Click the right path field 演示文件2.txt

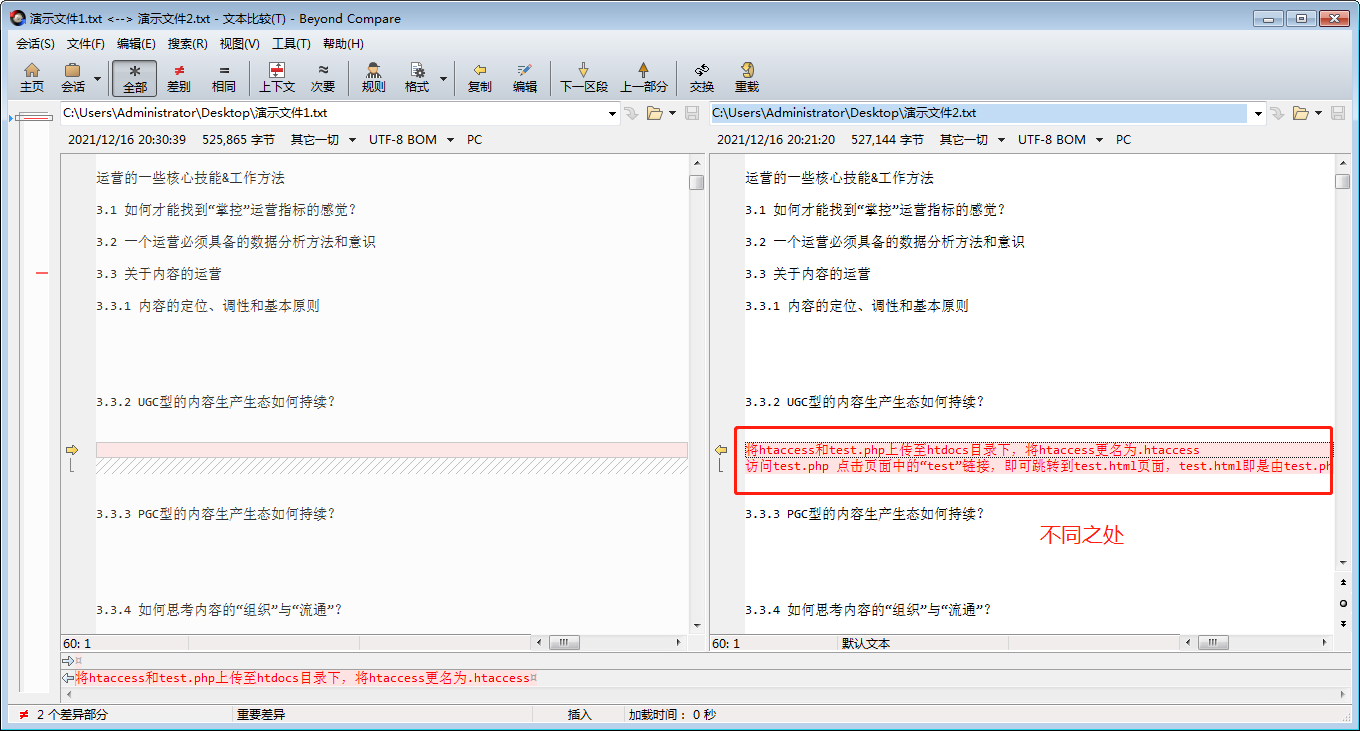click(x=979, y=113)
